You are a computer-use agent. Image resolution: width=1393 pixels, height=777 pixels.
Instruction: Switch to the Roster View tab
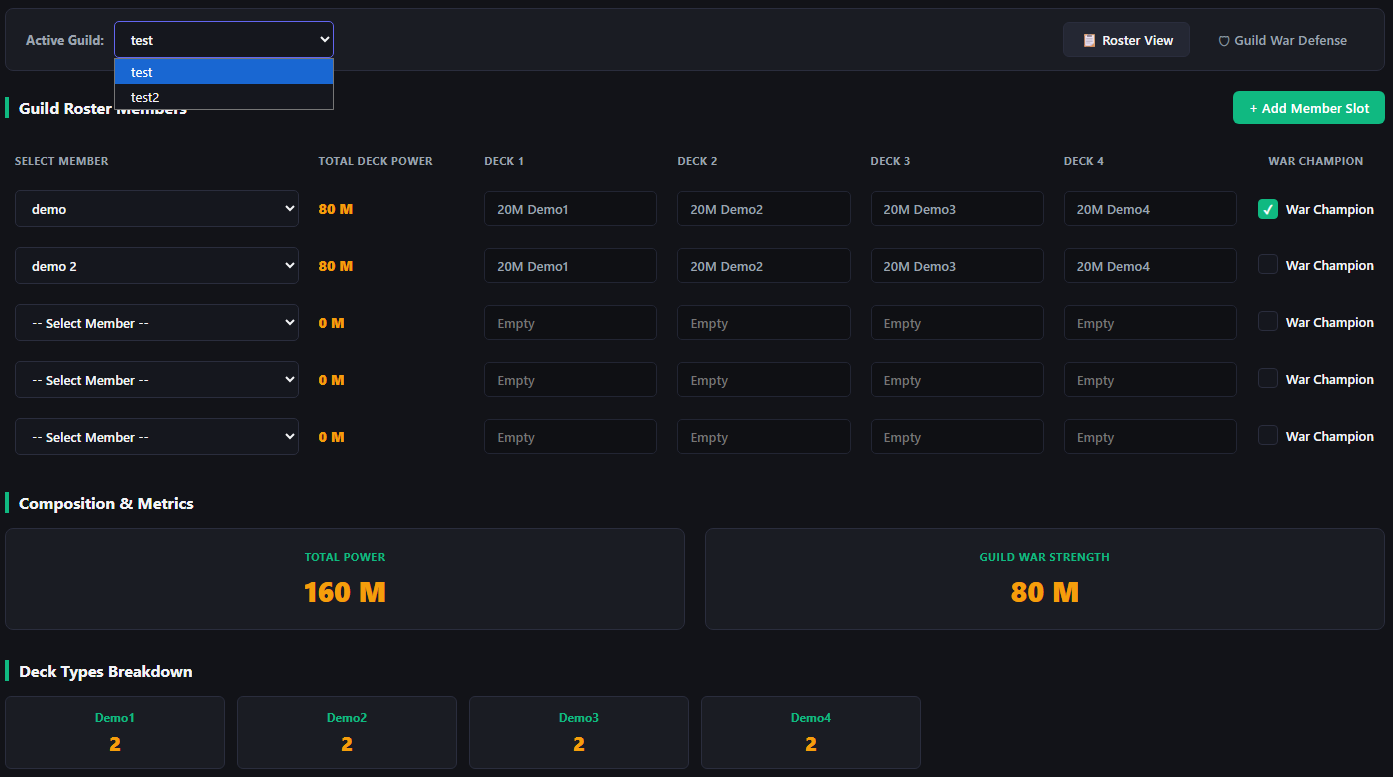pyautogui.click(x=1126, y=40)
